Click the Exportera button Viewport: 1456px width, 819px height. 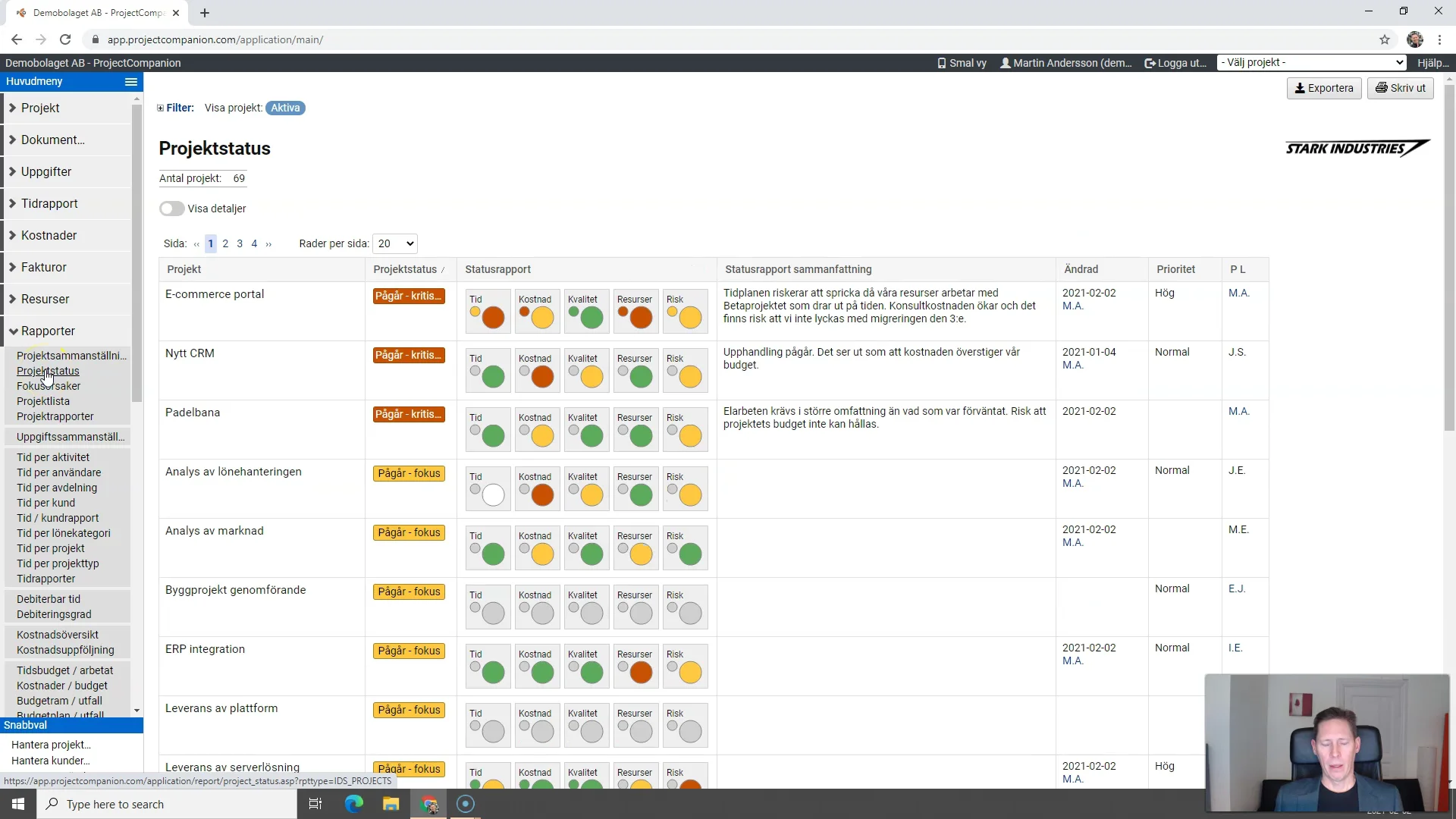click(x=1324, y=88)
